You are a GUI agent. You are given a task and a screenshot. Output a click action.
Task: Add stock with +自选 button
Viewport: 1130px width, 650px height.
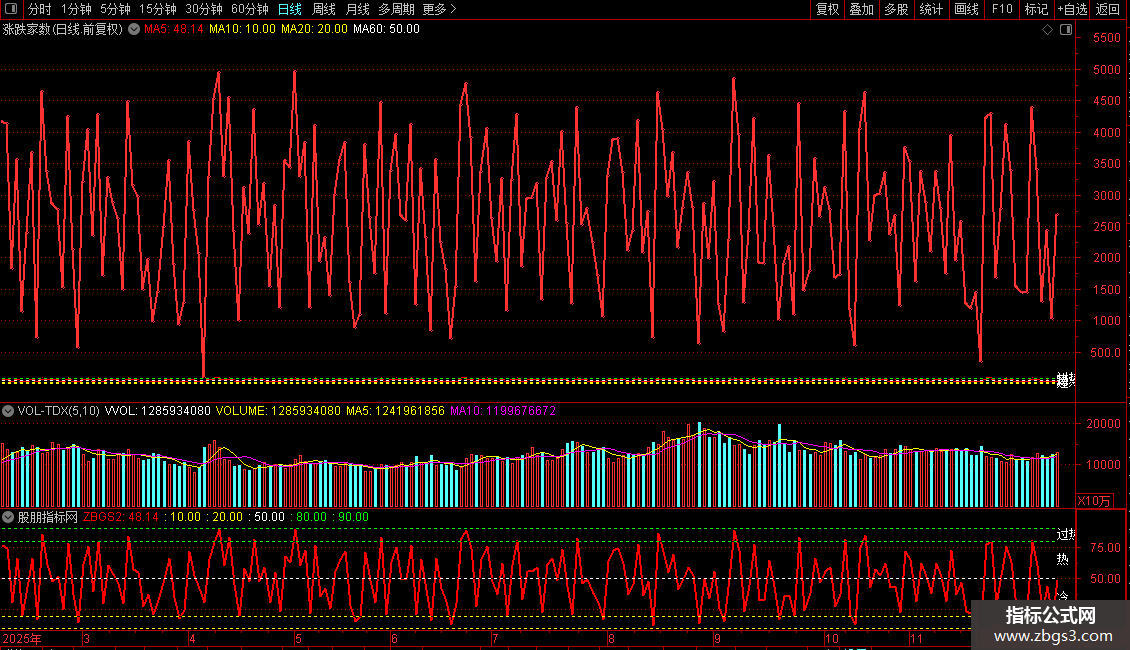(x=1072, y=9)
